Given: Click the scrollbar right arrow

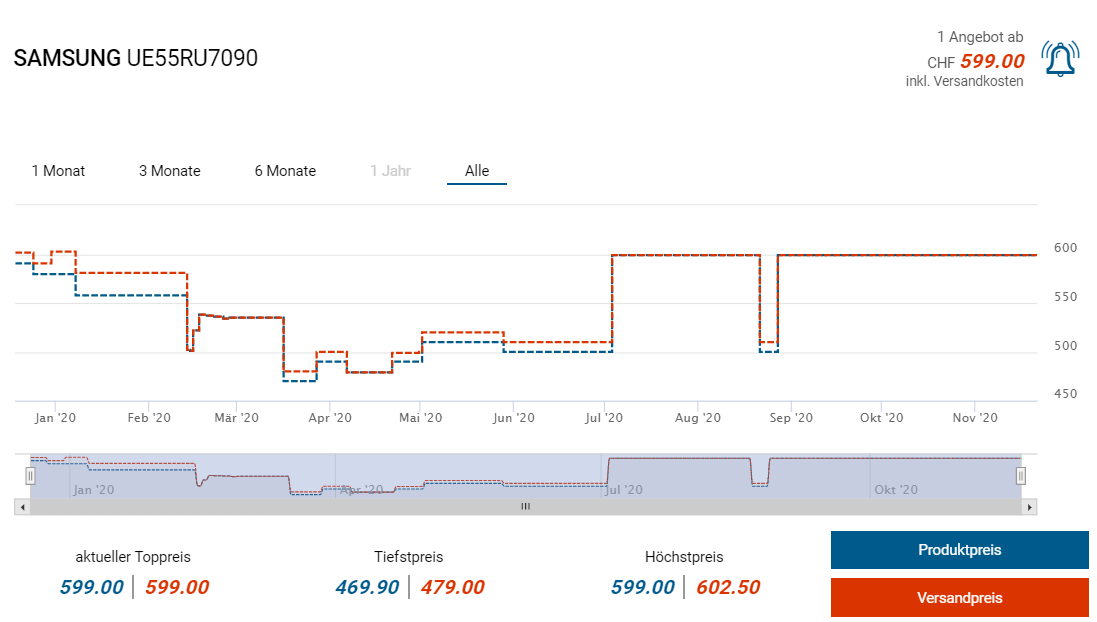Looking at the screenshot, I should [x=1030, y=507].
